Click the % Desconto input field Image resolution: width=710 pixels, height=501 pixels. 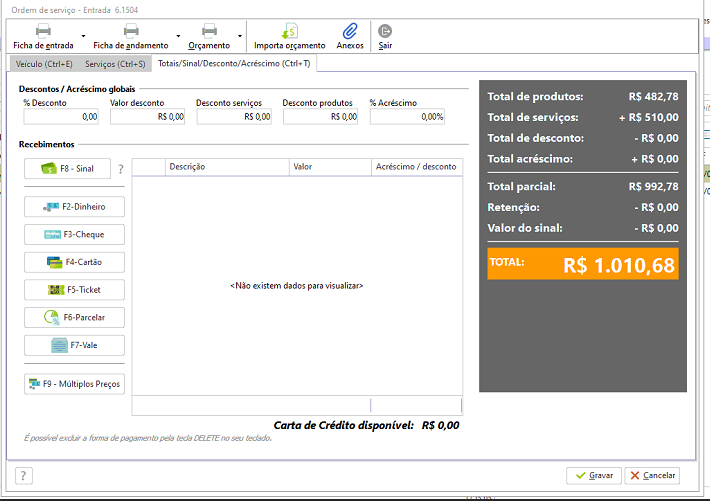pos(61,117)
